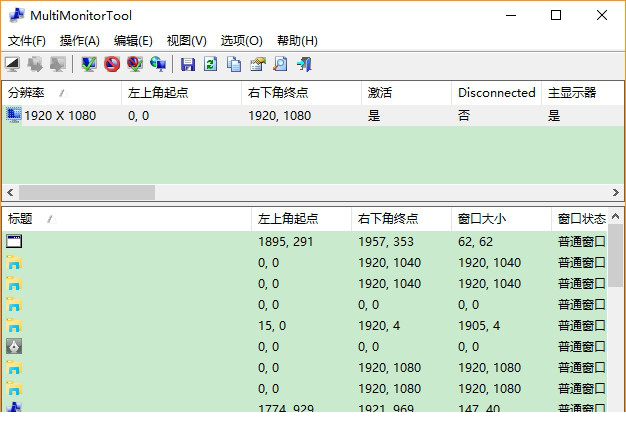Screen dimensions: 626x428
Task: Click the 1920, 4 end point cell
Action: tap(379, 325)
